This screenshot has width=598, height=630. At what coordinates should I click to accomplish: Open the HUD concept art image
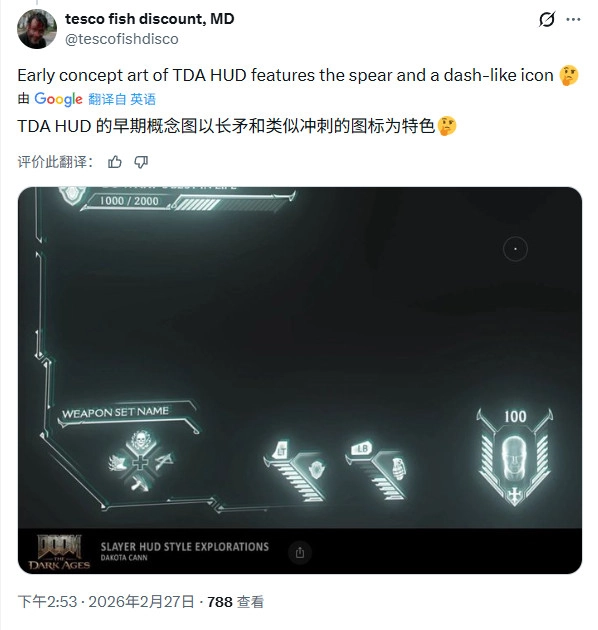(300, 380)
